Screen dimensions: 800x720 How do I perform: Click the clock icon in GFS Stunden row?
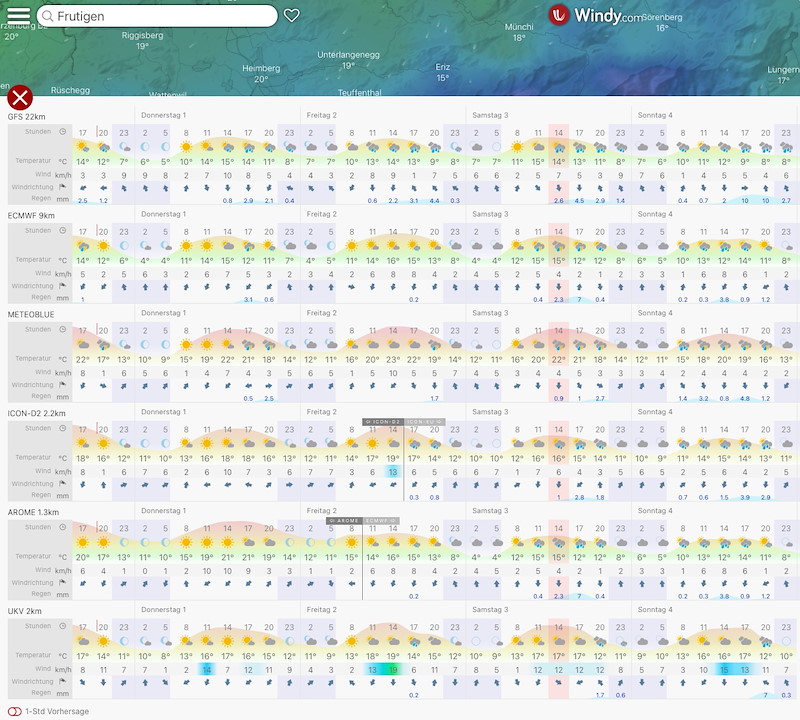coord(63,132)
